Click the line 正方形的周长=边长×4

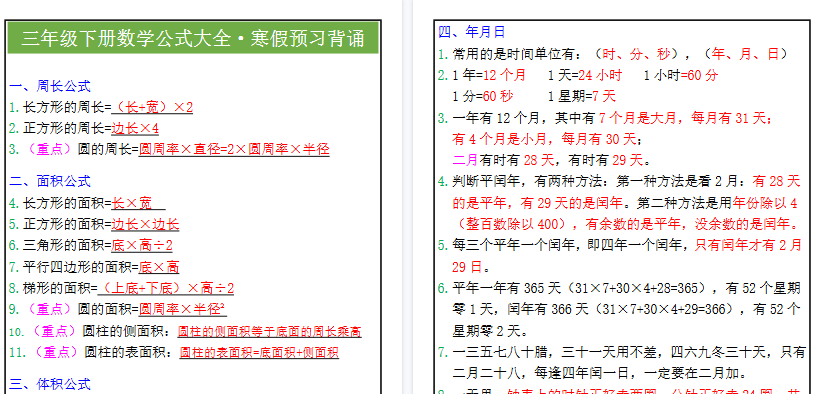(84, 128)
